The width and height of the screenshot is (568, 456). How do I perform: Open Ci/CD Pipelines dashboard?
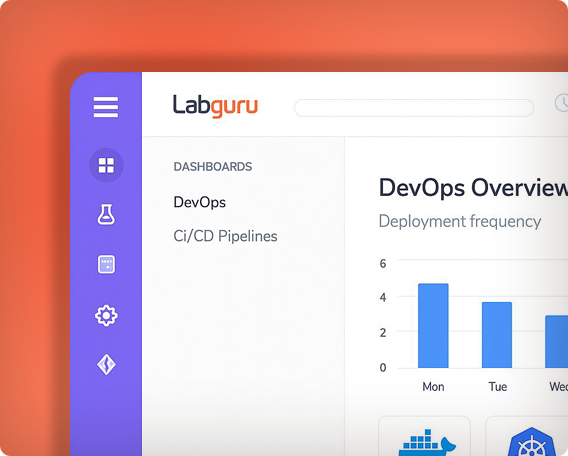[x=225, y=236]
